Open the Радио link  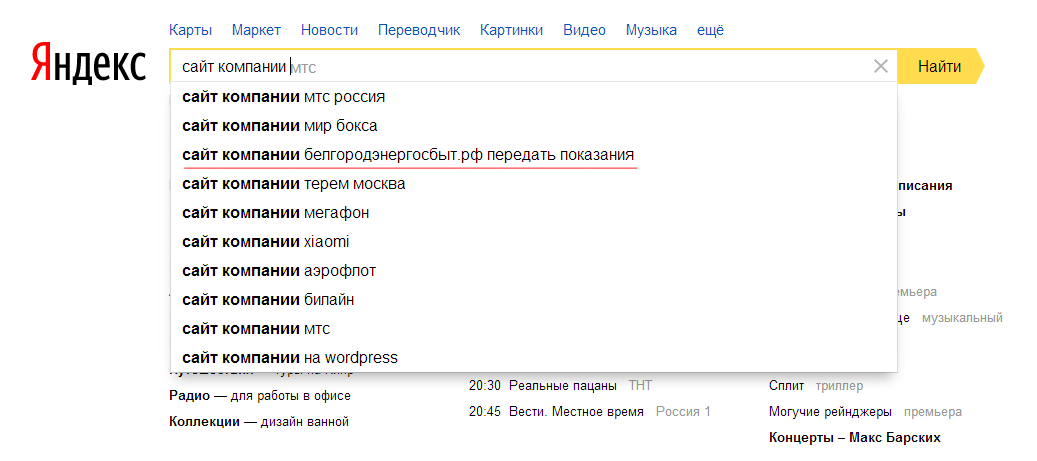(x=188, y=396)
